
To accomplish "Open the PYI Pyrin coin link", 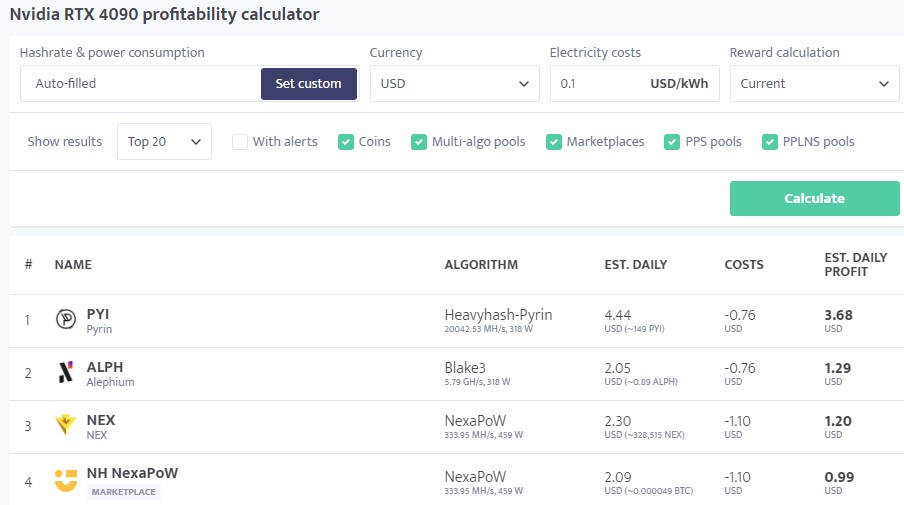I will (x=98, y=314).
